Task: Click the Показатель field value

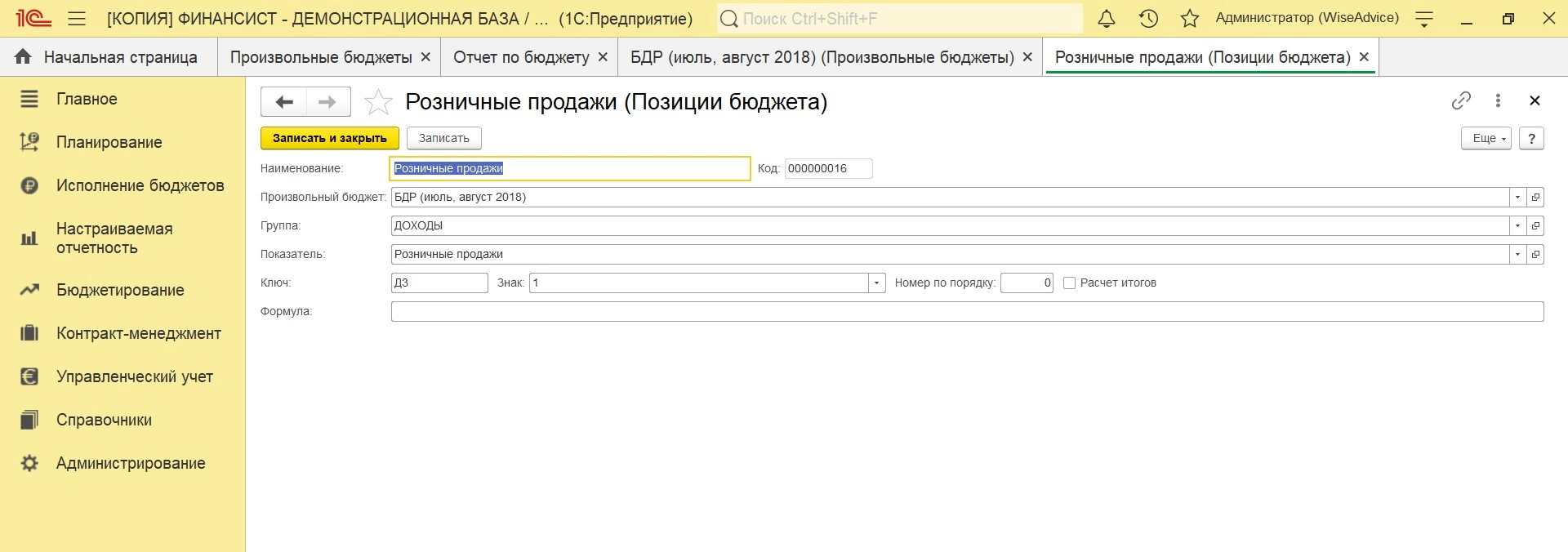Action: pyautogui.click(x=950, y=254)
